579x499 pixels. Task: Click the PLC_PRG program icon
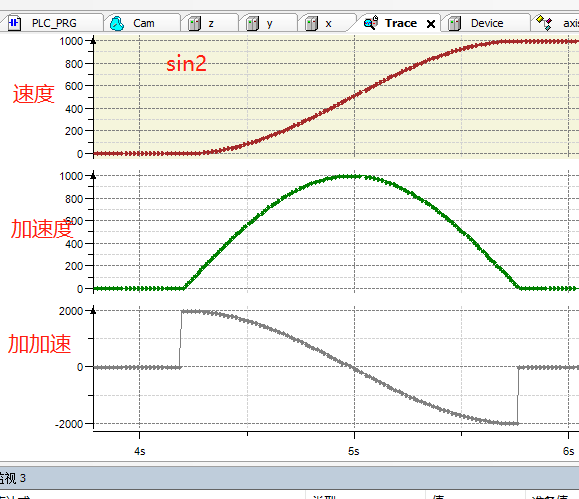(x=14, y=23)
